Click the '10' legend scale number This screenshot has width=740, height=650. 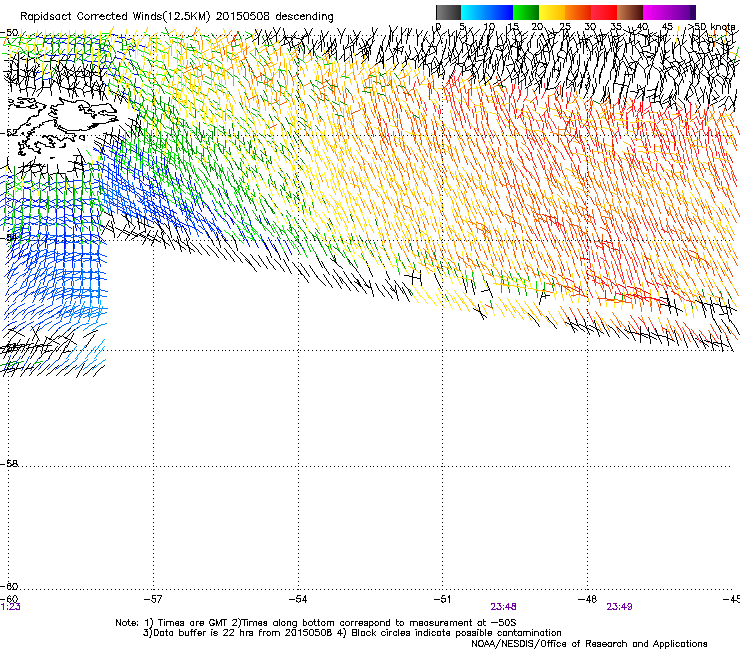[489, 26]
